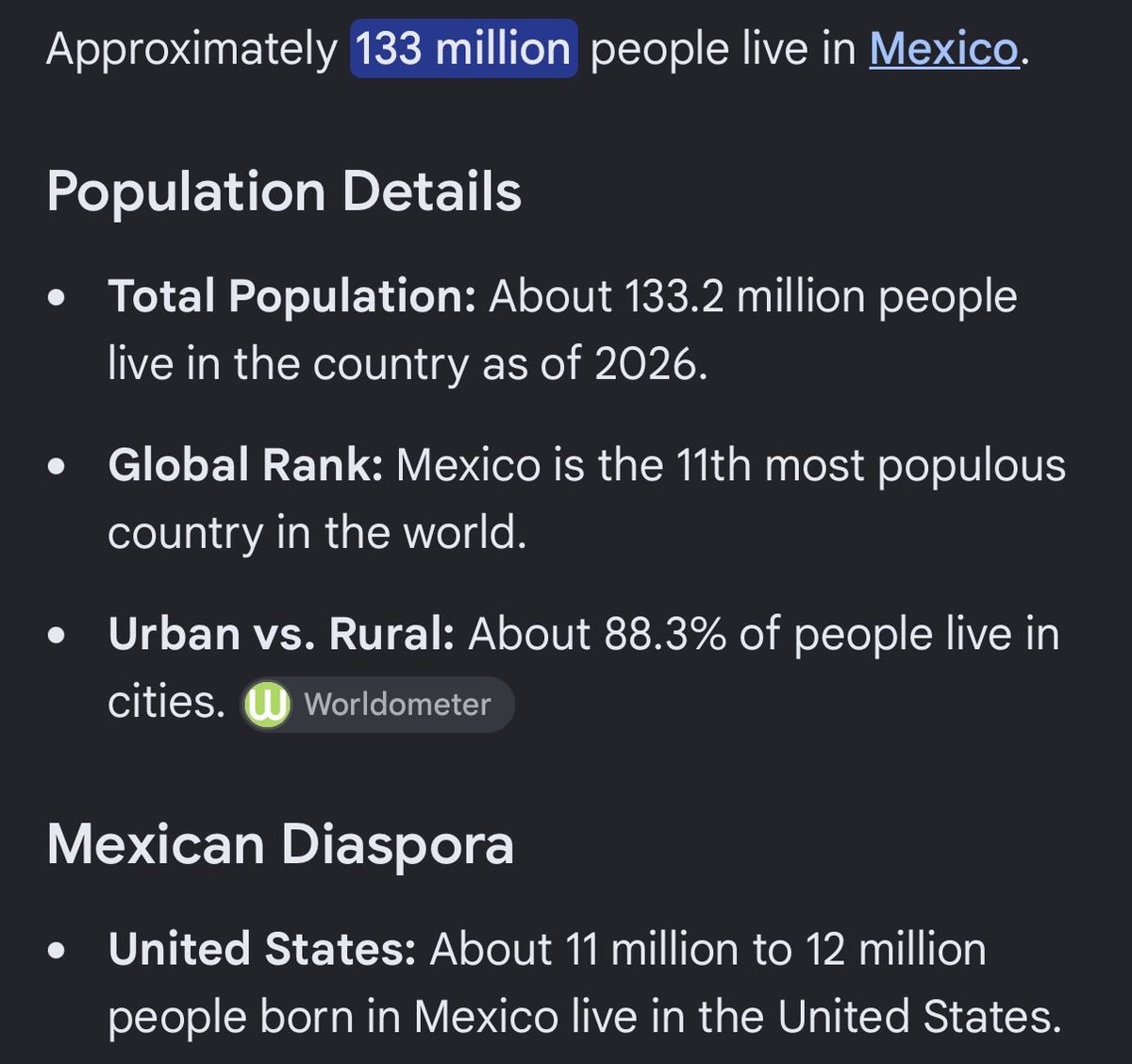Click the 88.3% statistic

tap(665, 634)
